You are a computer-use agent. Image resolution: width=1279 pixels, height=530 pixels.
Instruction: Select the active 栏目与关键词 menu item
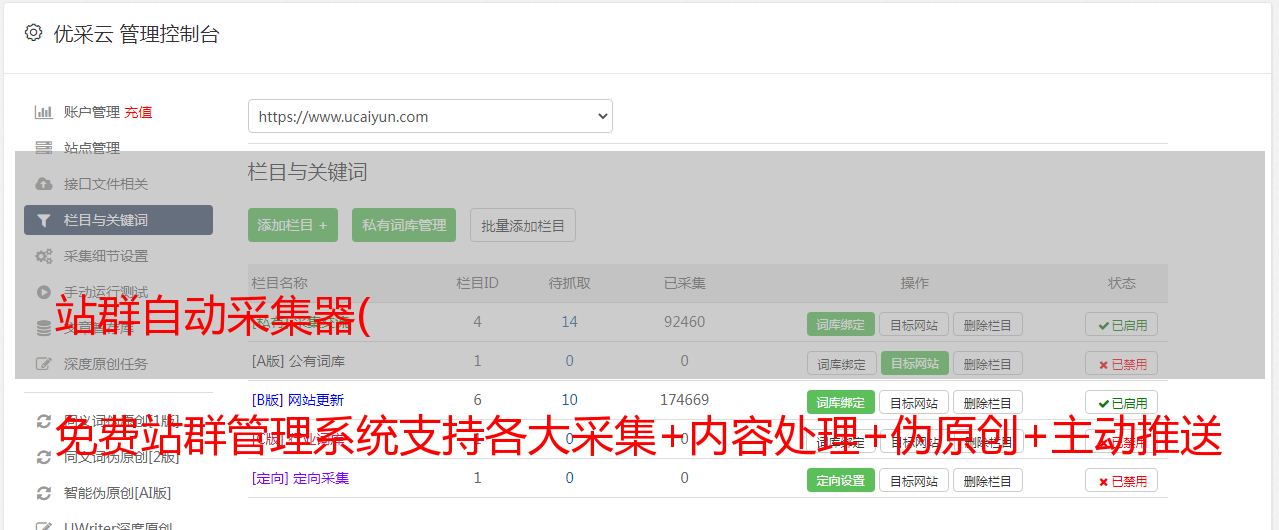(118, 220)
